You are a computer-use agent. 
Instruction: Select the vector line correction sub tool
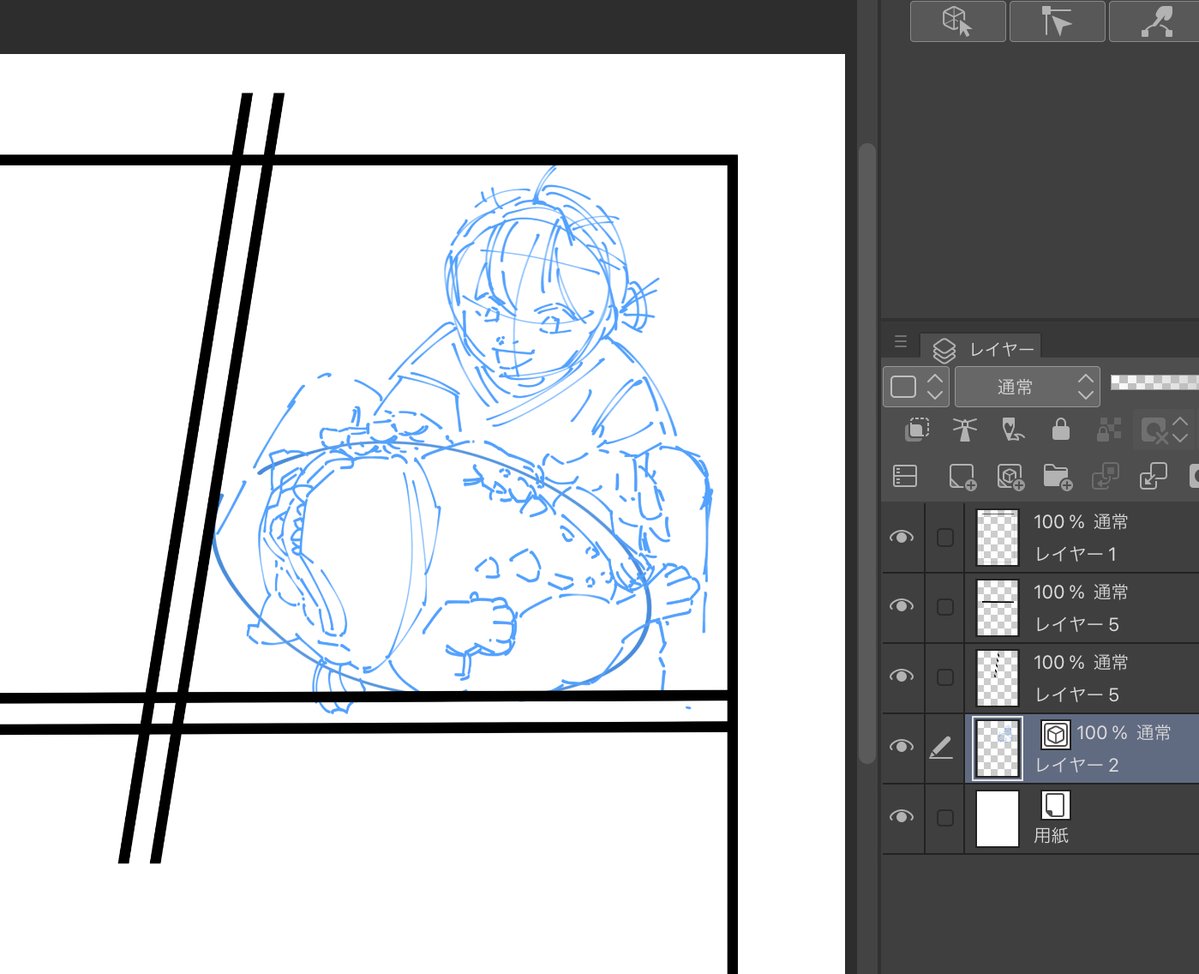tap(1155, 21)
